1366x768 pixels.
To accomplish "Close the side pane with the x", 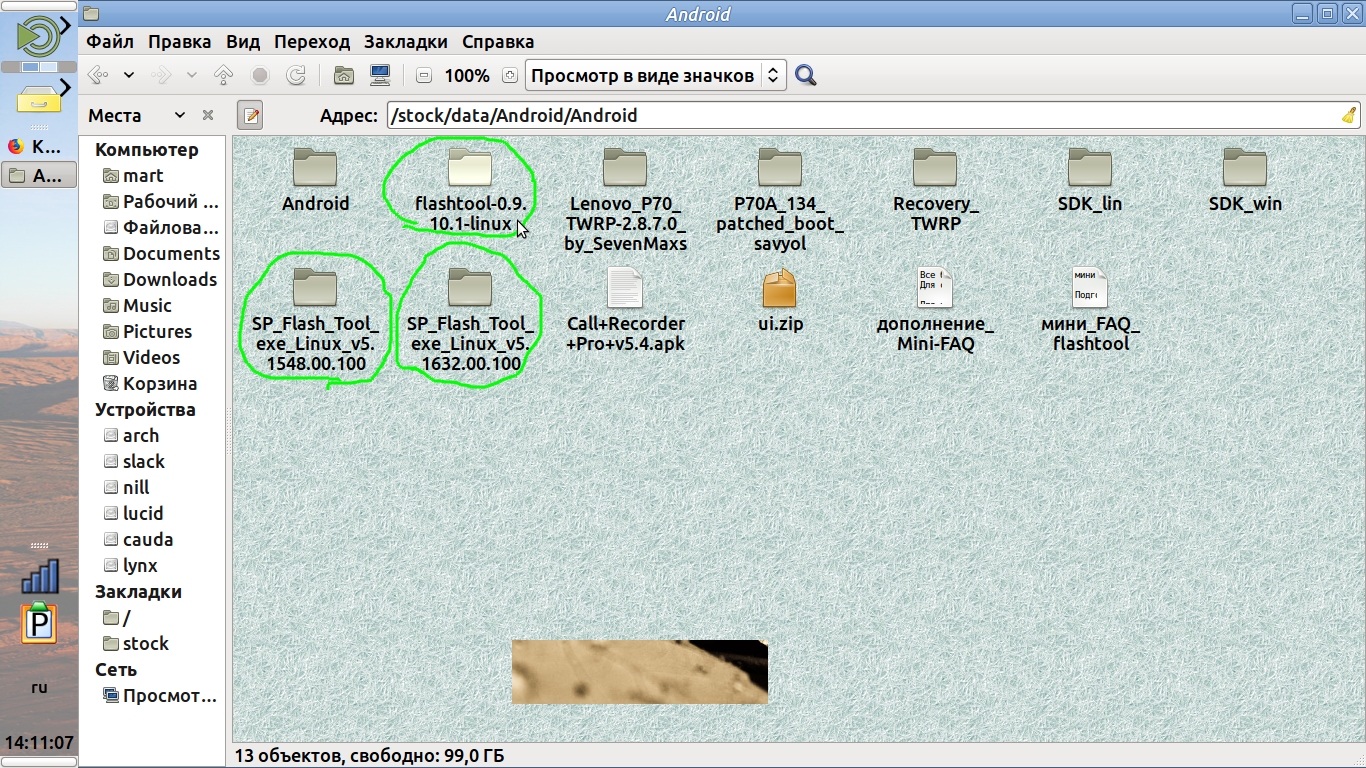I will (x=208, y=115).
